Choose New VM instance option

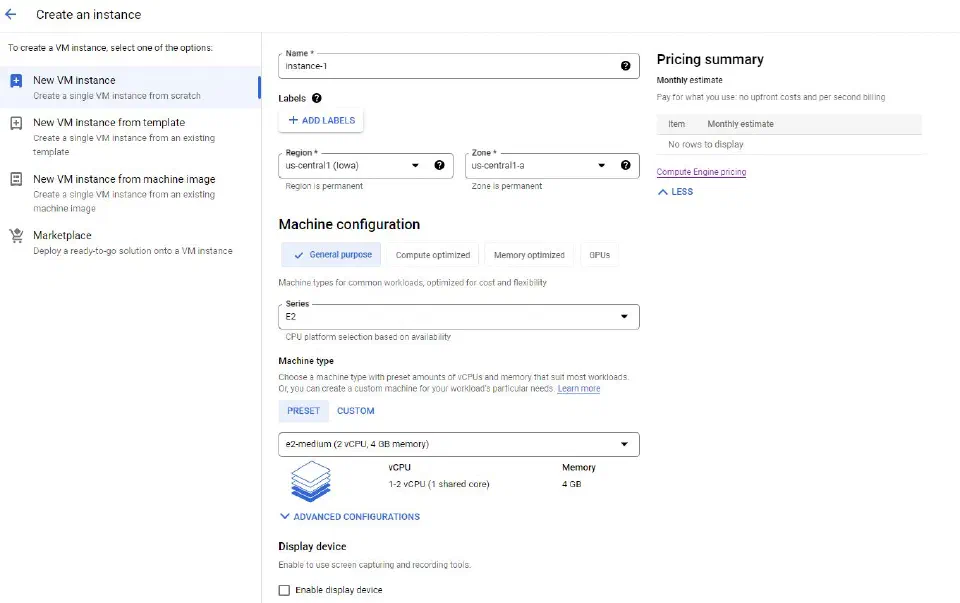pos(130,87)
